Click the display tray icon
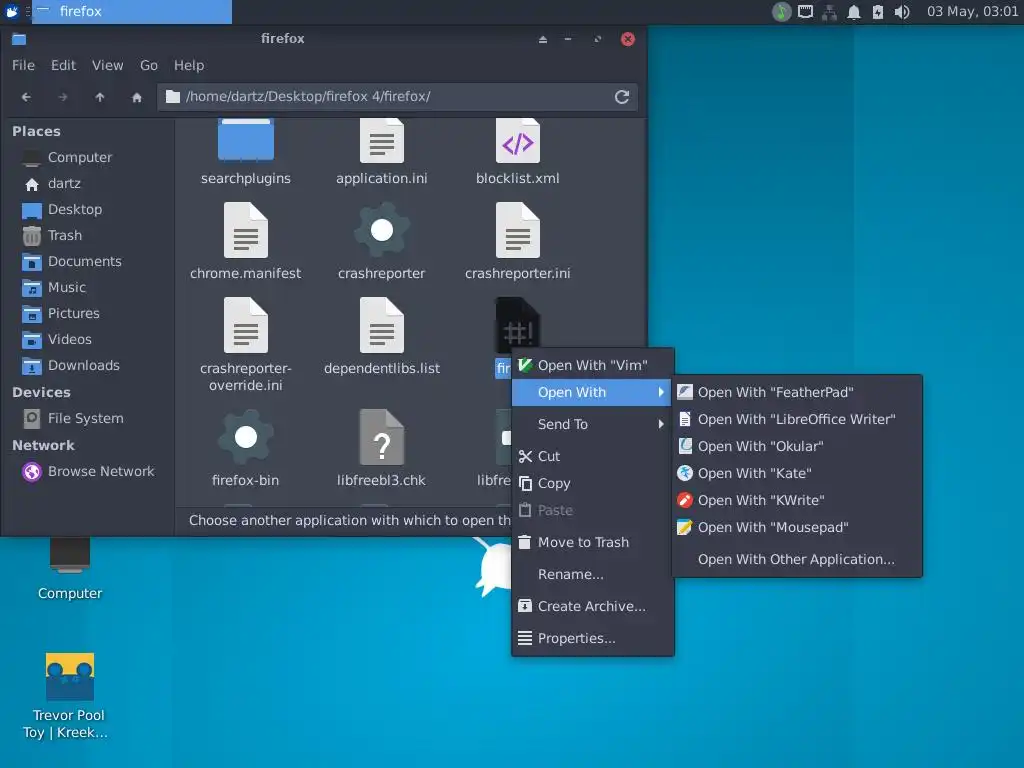Screen dimensions: 1024x768 (x=806, y=12)
